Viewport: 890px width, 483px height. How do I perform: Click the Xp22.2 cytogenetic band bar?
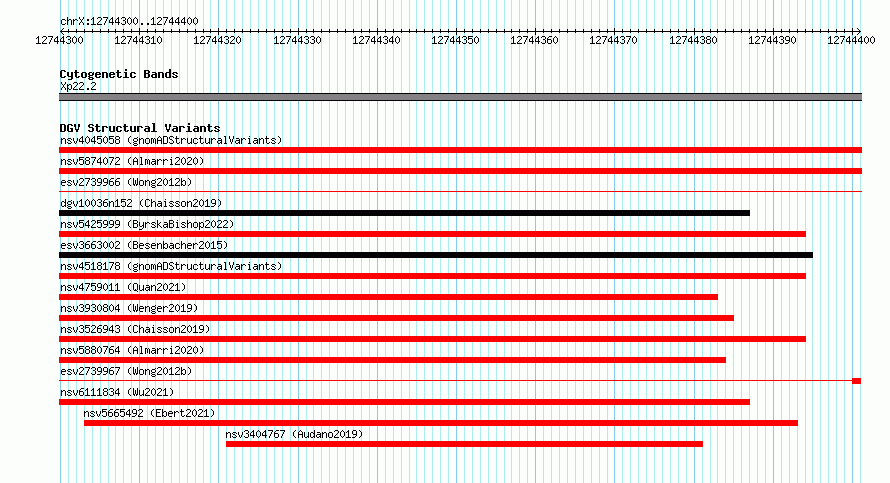tap(460, 97)
